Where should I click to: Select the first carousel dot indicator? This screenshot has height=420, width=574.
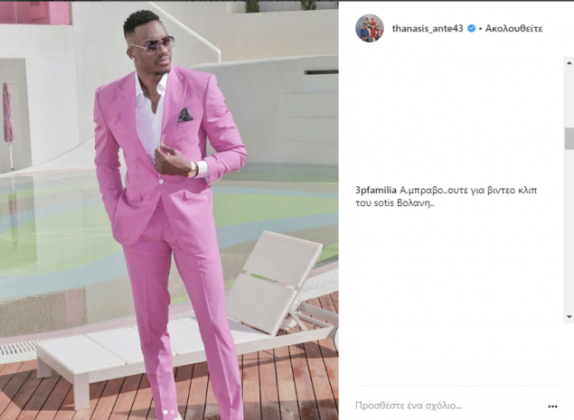click(165, 412)
